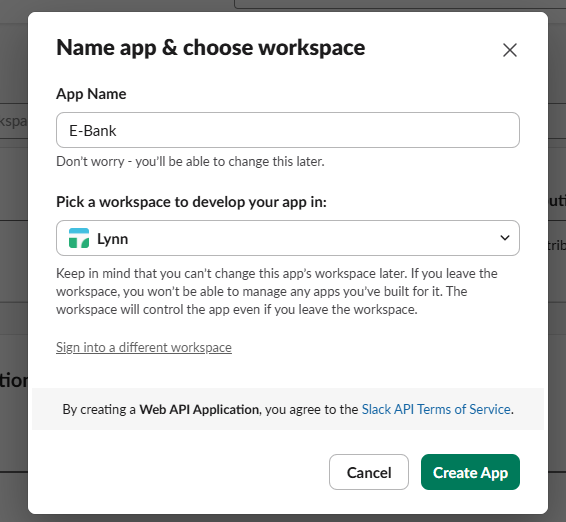Open Sign into a different workspace link
The image size is (566, 522).
pos(144,347)
